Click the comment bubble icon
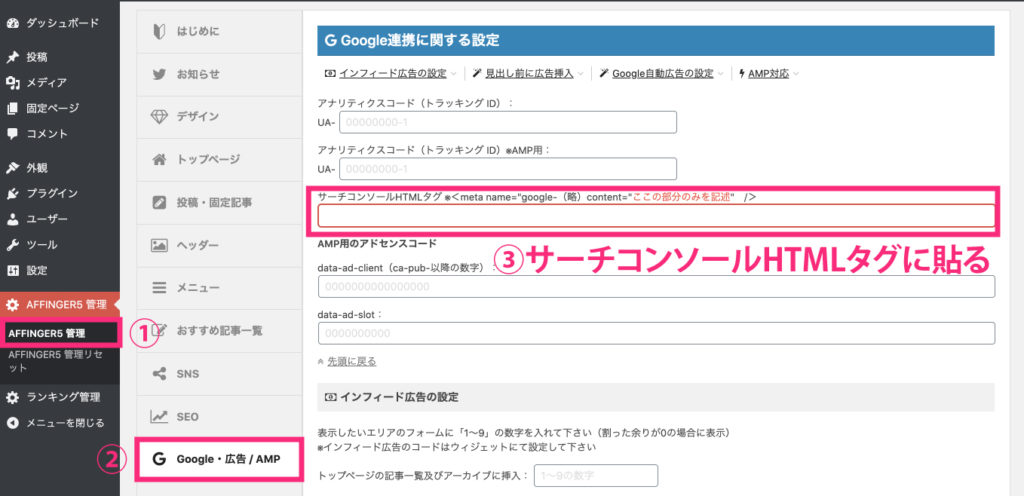 tap(12, 134)
